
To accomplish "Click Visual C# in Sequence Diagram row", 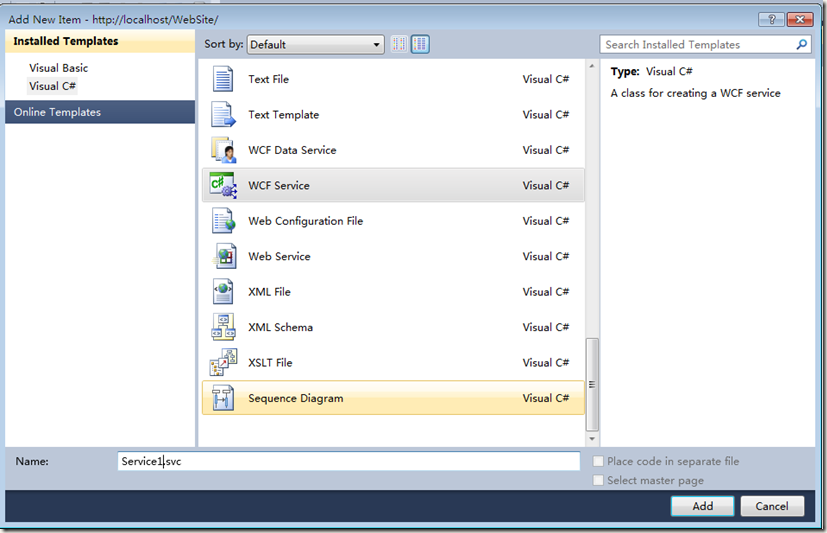I will pyautogui.click(x=546, y=398).
